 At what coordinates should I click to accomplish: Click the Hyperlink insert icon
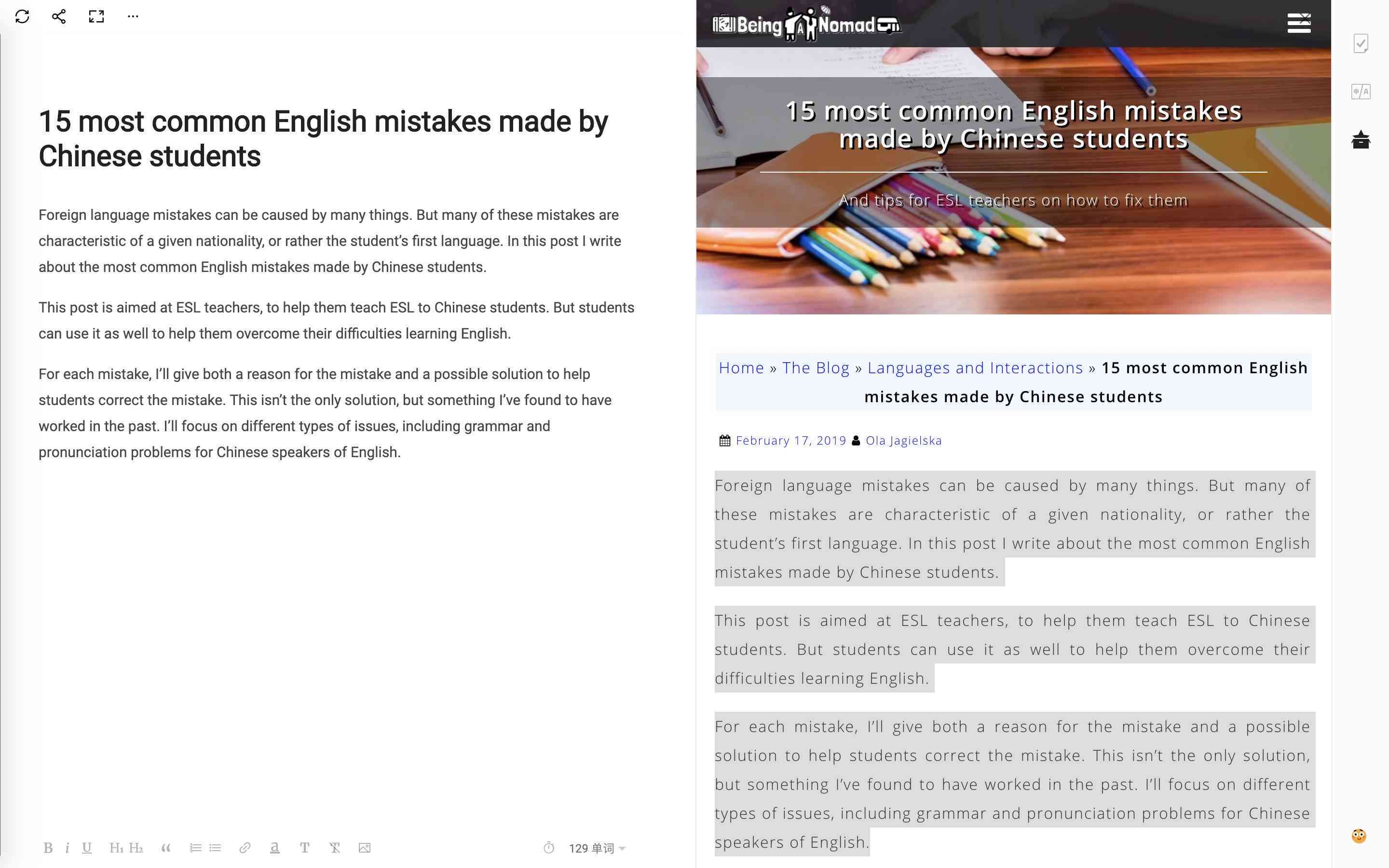click(243, 848)
